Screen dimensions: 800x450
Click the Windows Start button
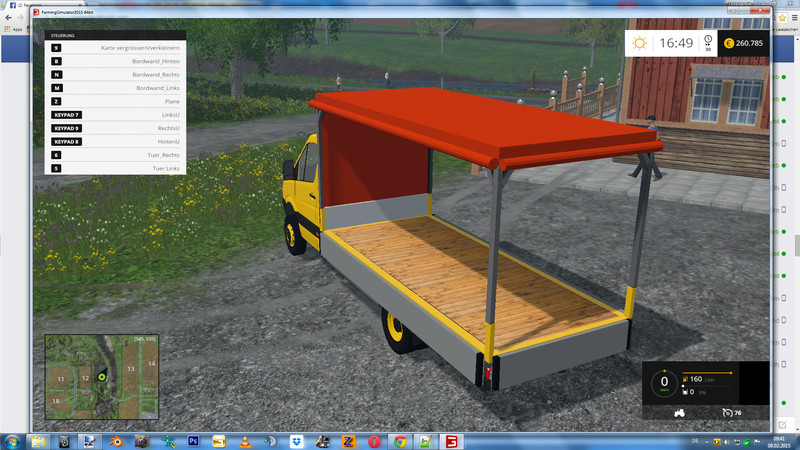click(12, 441)
